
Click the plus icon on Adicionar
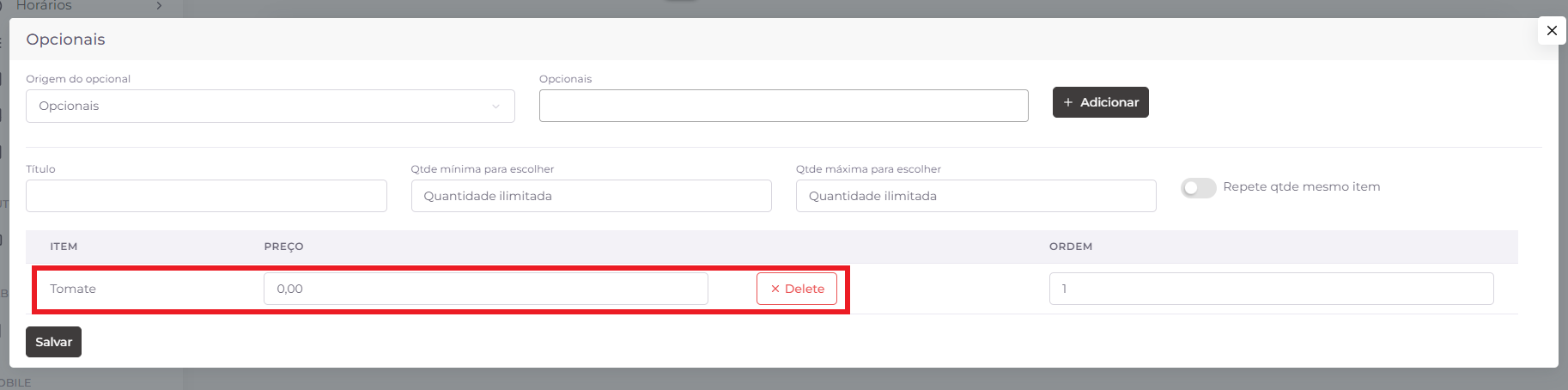(1068, 102)
